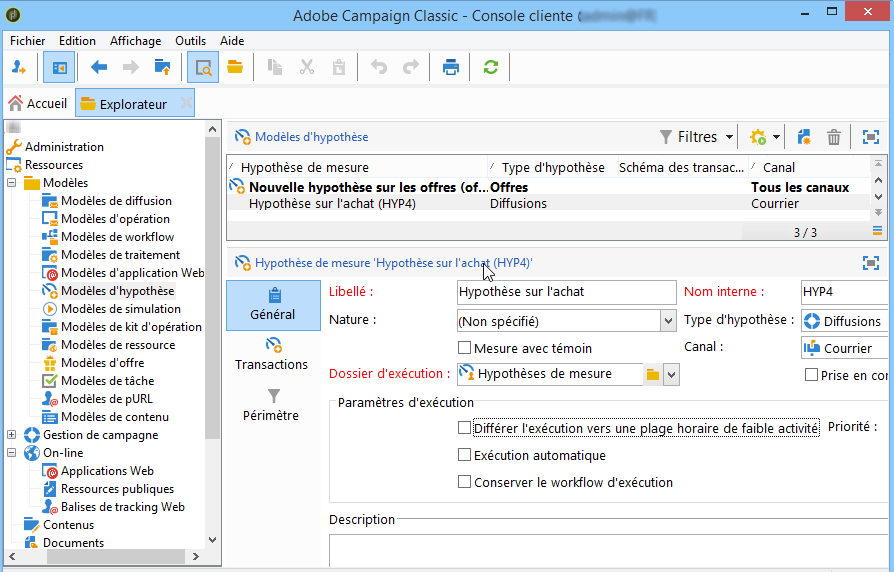Click the cut scissors icon
894x572 pixels.
click(x=307, y=67)
